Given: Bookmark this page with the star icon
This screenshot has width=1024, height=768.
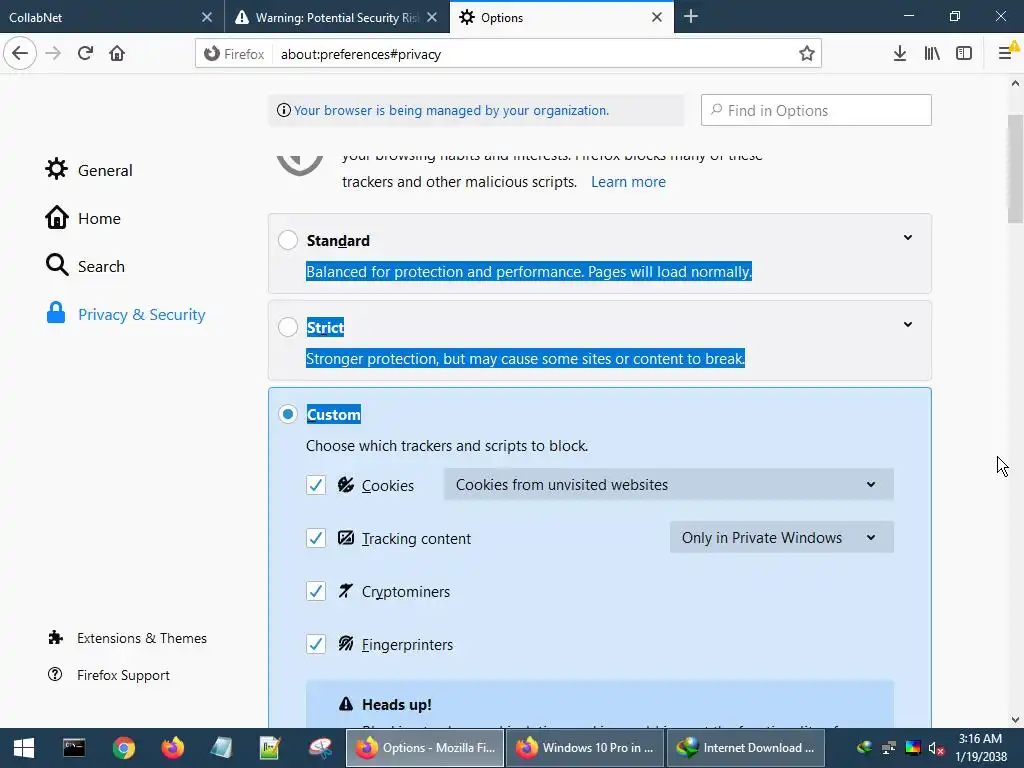Looking at the screenshot, I should (x=807, y=54).
